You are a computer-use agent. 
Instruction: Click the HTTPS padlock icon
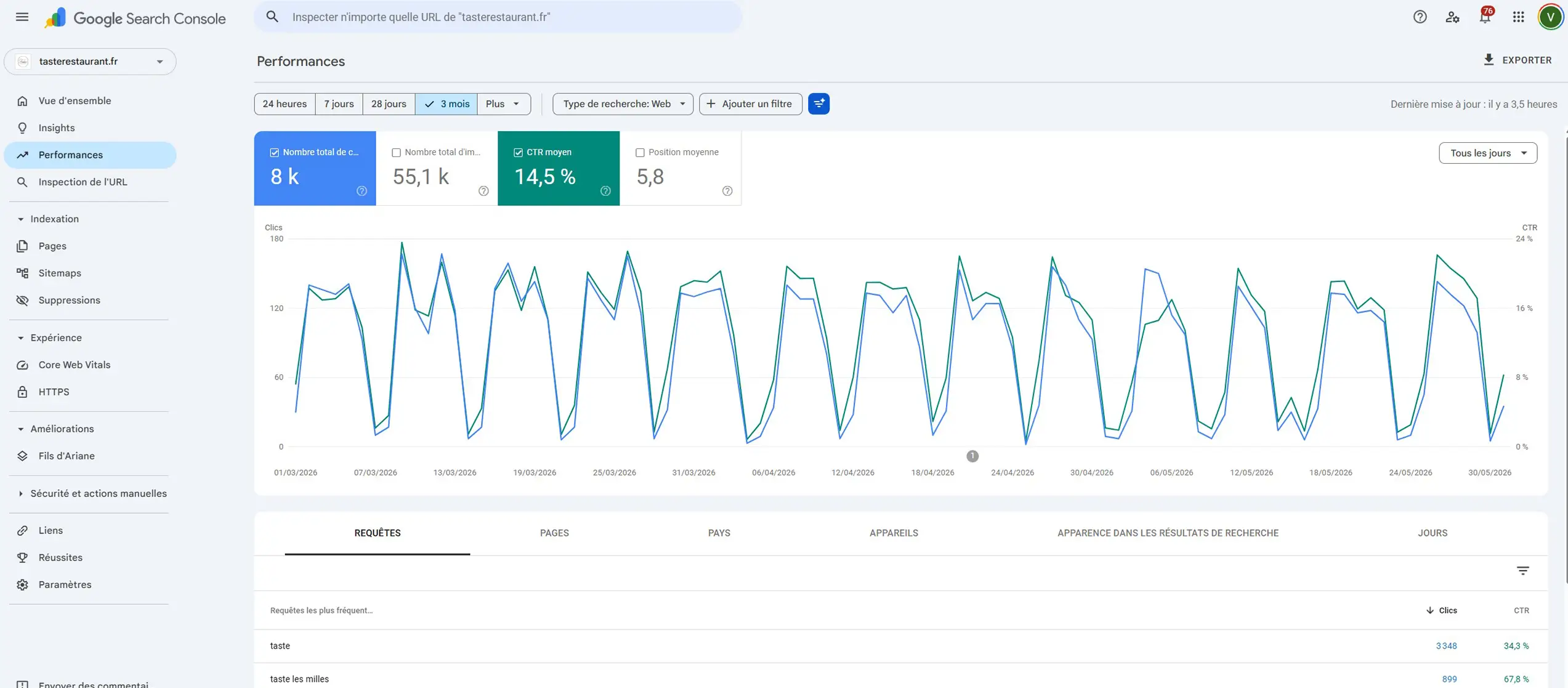[x=22, y=392]
